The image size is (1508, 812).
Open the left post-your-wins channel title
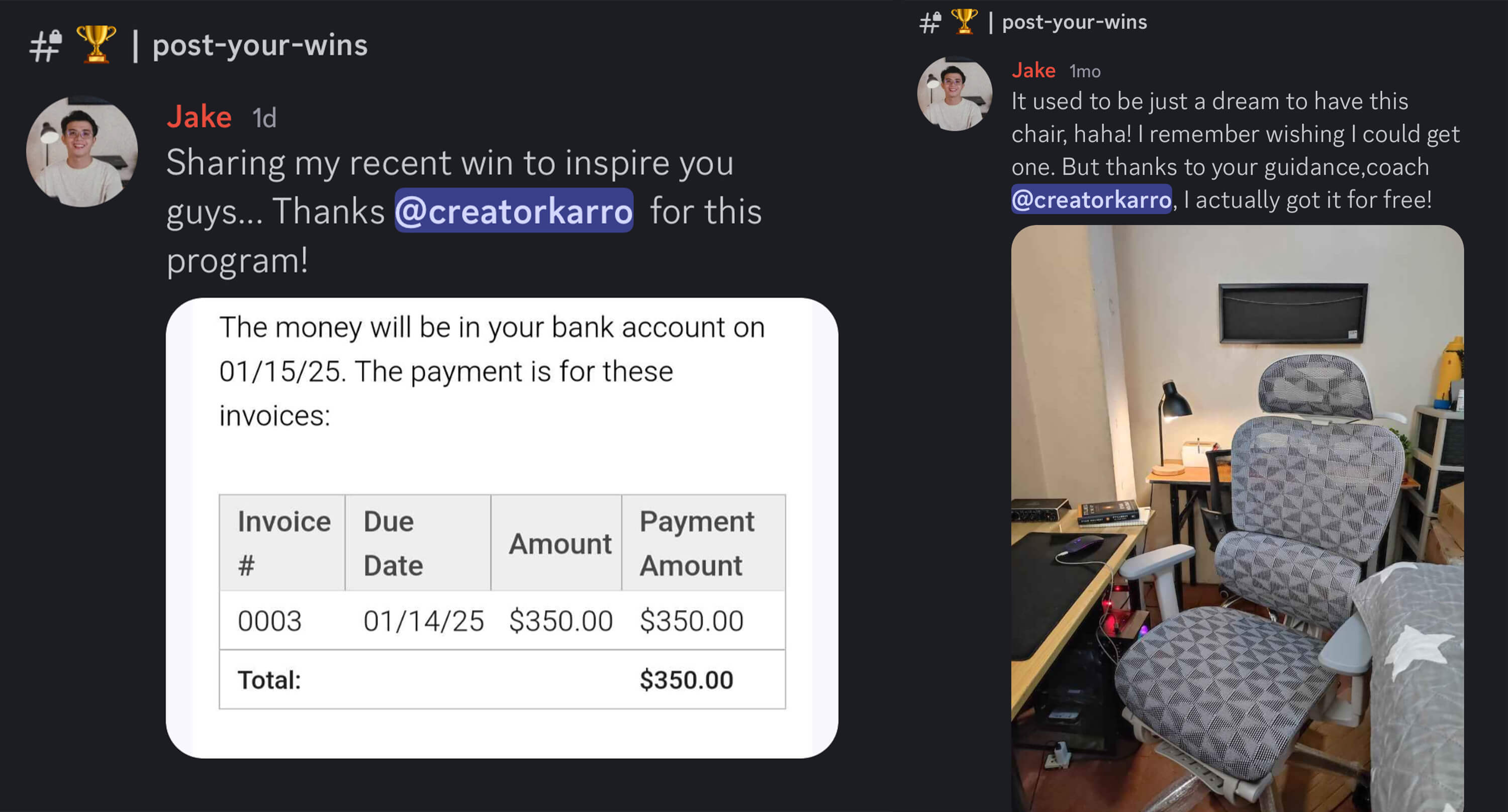pos(260,46)
